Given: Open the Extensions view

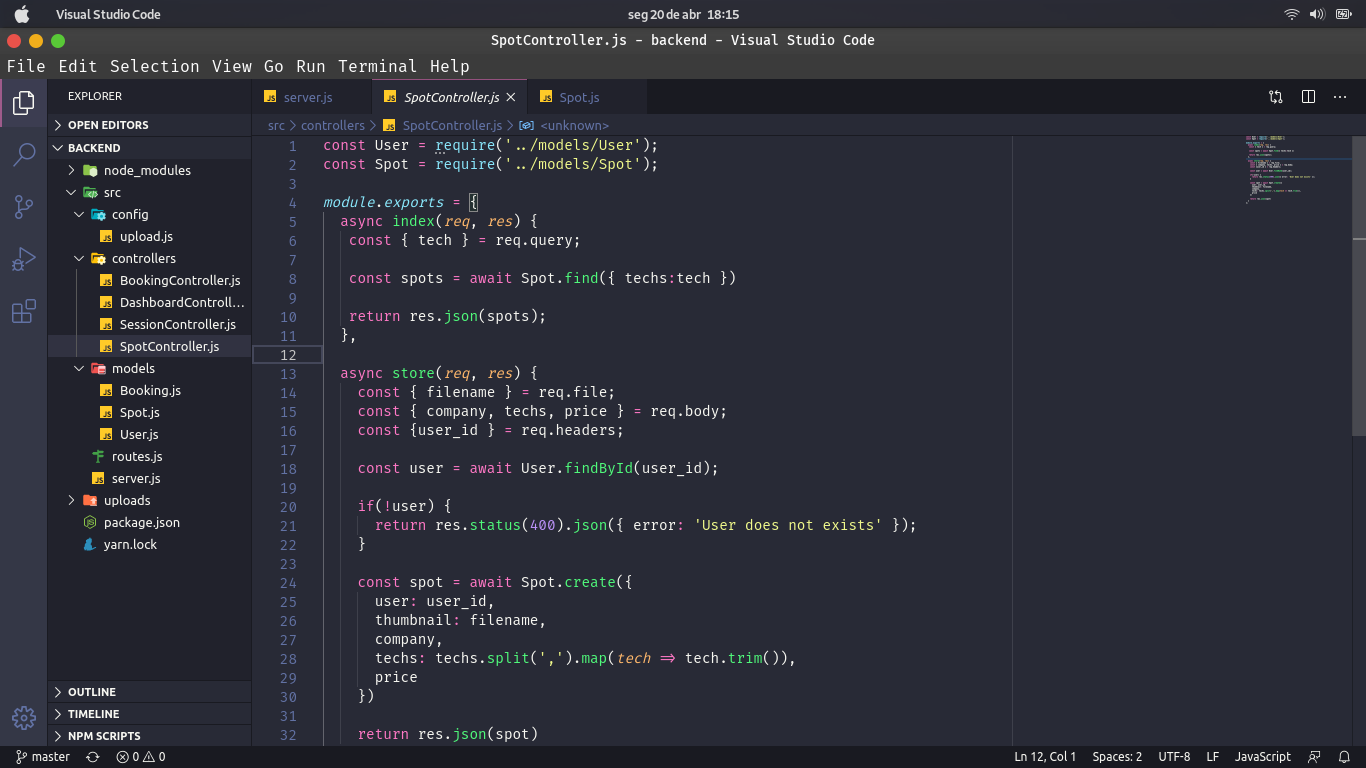Looking at the screenshot, I should pos(24,311).
